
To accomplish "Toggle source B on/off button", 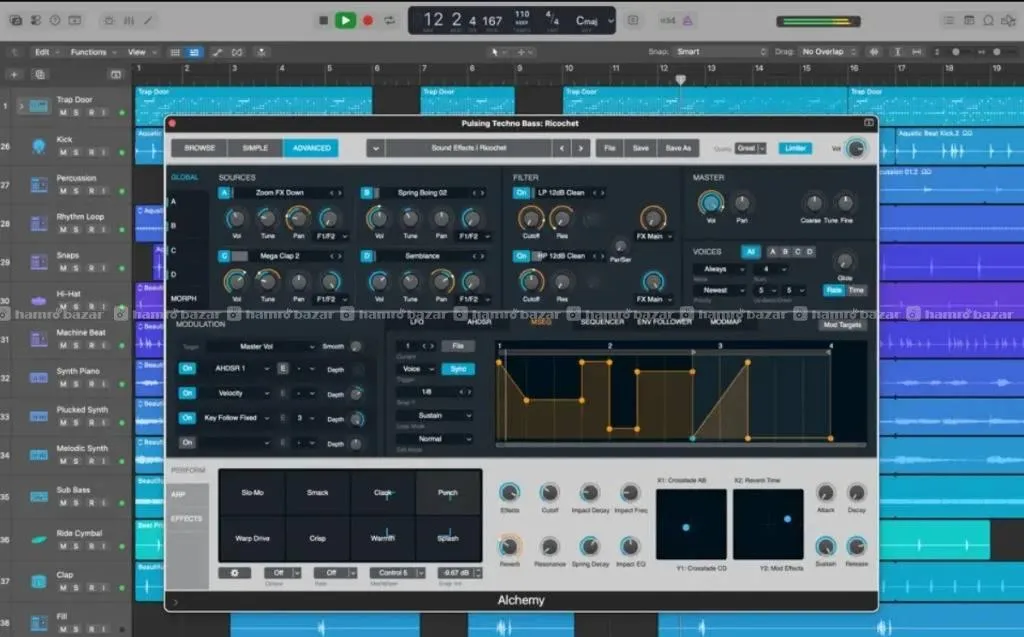I will click(367, 193).
